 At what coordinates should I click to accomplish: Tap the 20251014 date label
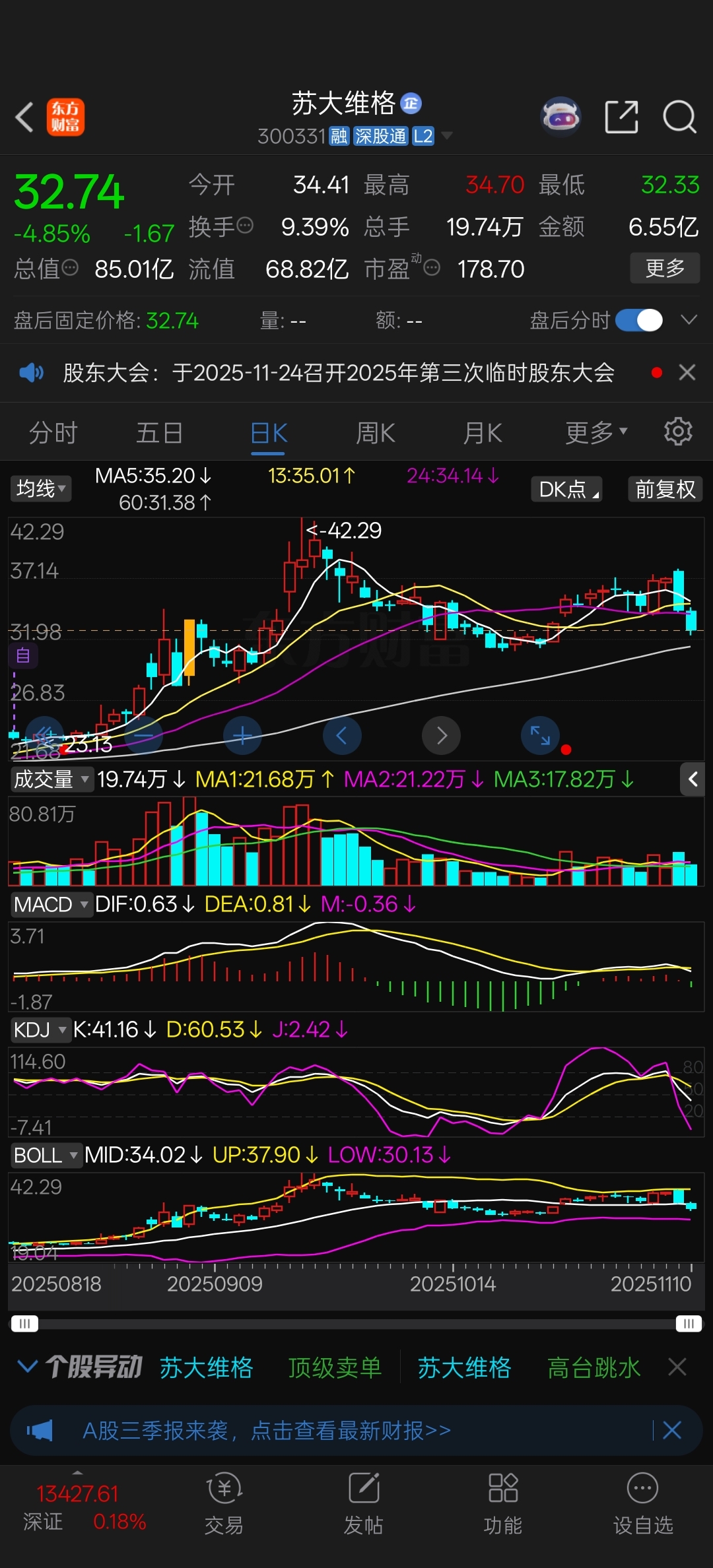pyautogui.click(x=453, y=1284)
